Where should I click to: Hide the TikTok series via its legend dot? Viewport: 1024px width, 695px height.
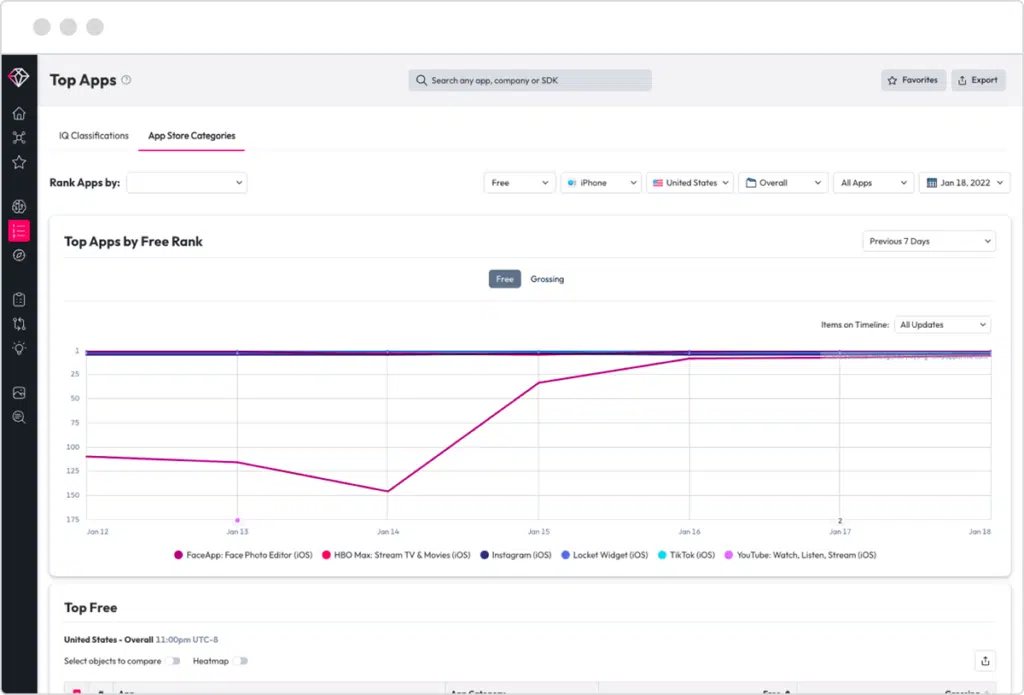tap(662, 555)
